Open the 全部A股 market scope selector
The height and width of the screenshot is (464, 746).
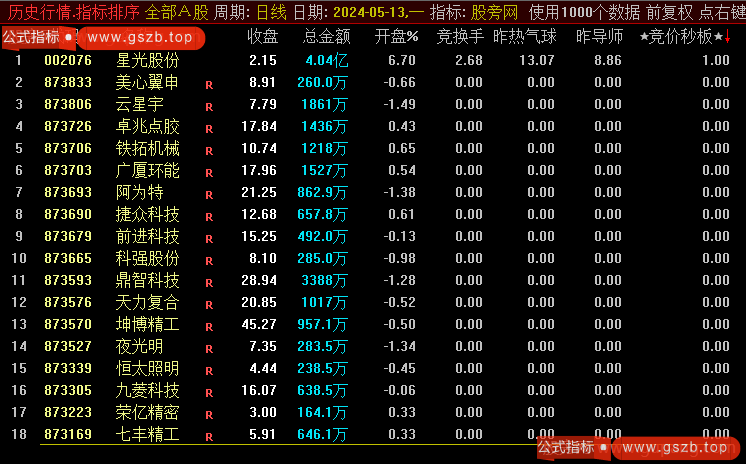(177, 12)
